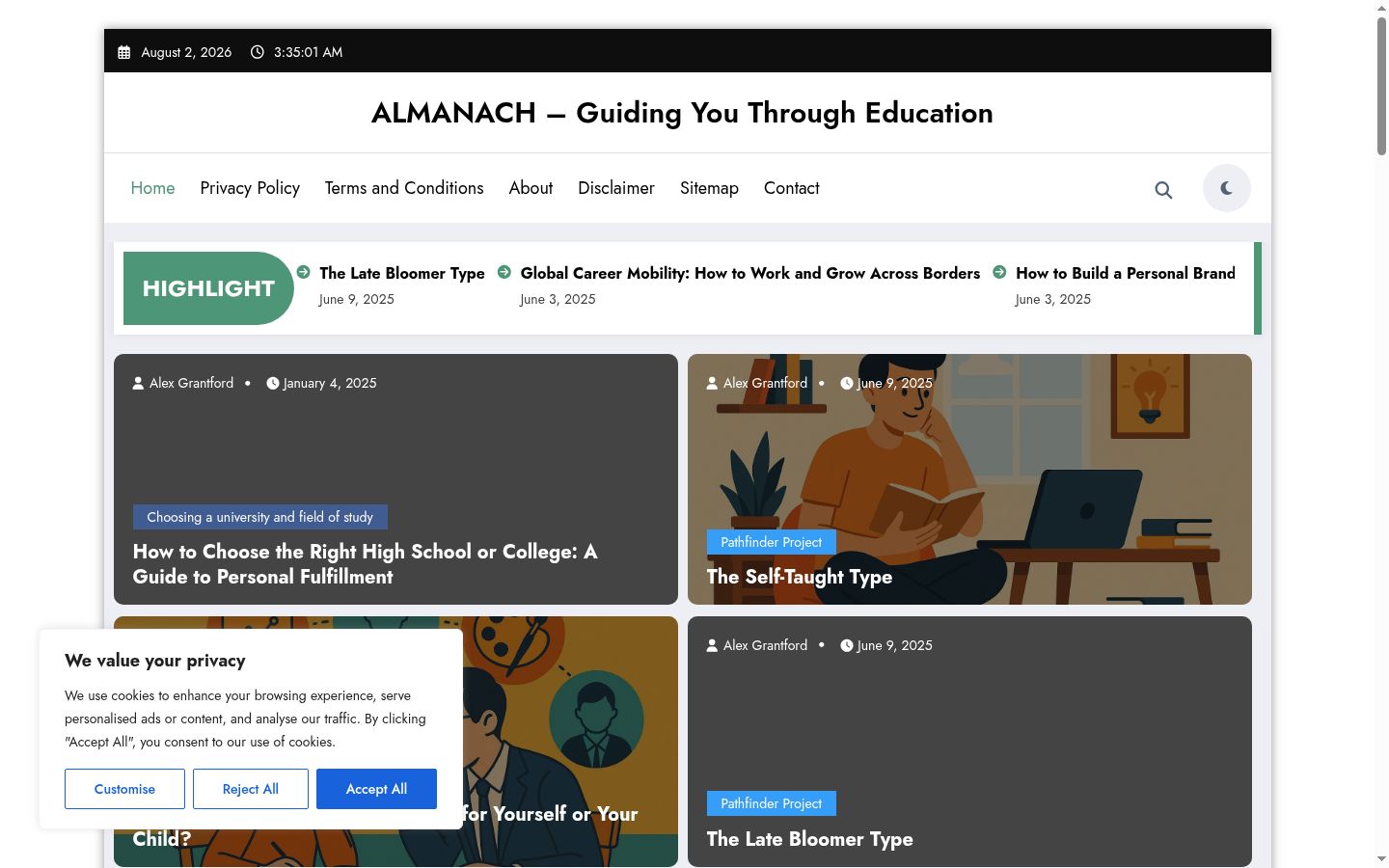Toggle dark mode moon switch
The width and height of the screenshot is (1389, 868).
[x=1226, y=188]
